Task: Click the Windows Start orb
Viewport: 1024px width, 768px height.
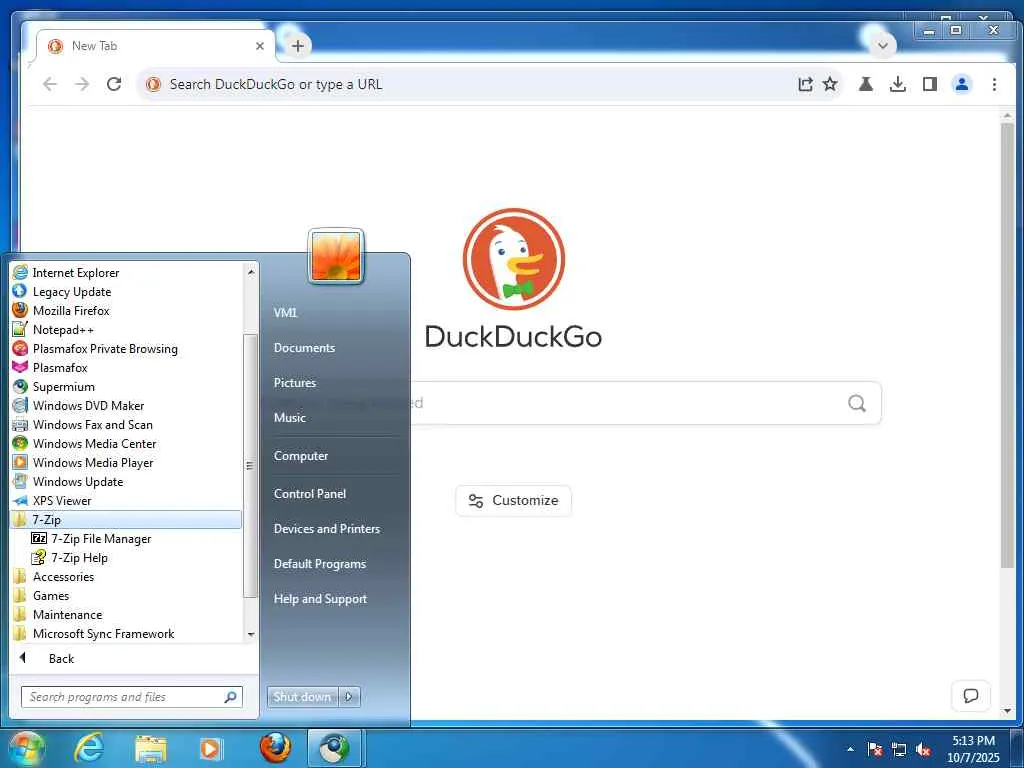Action: point(25,748)
